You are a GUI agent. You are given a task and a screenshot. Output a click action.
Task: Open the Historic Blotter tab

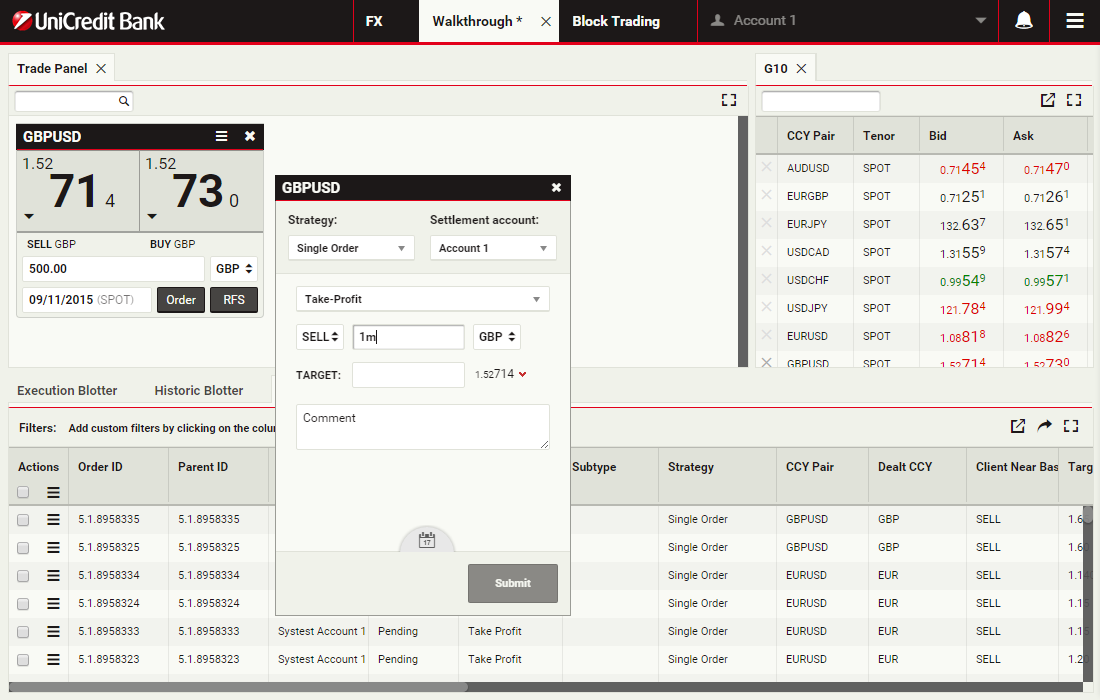click(199, 390)
